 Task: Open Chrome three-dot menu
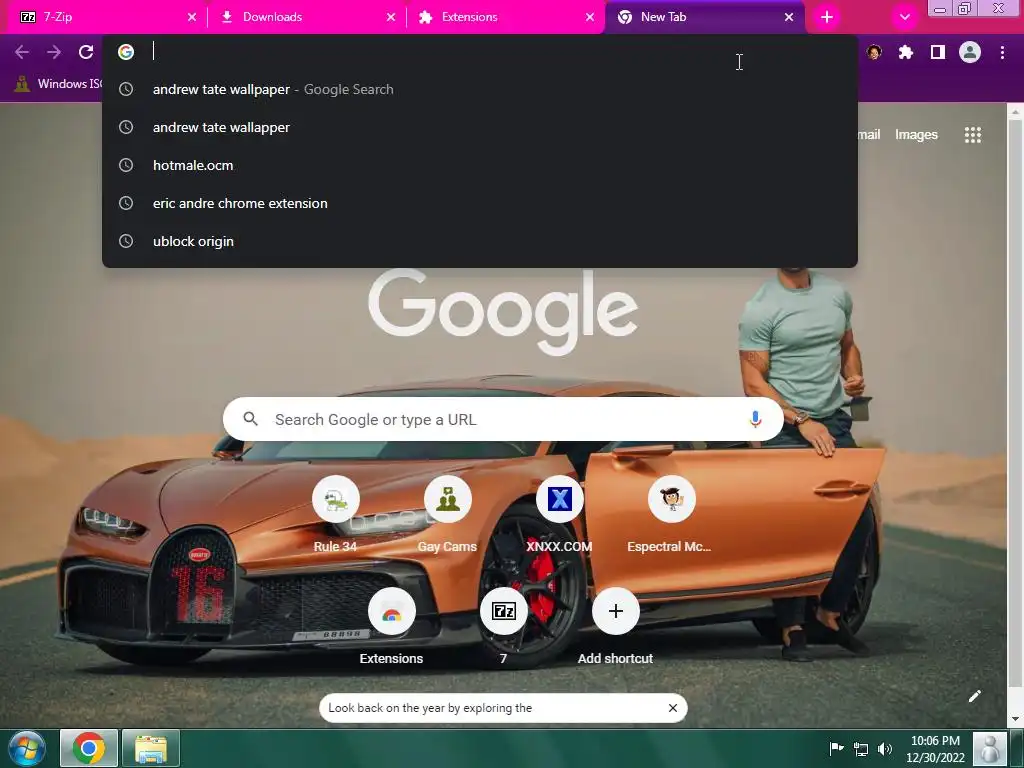coord(1002,52)
